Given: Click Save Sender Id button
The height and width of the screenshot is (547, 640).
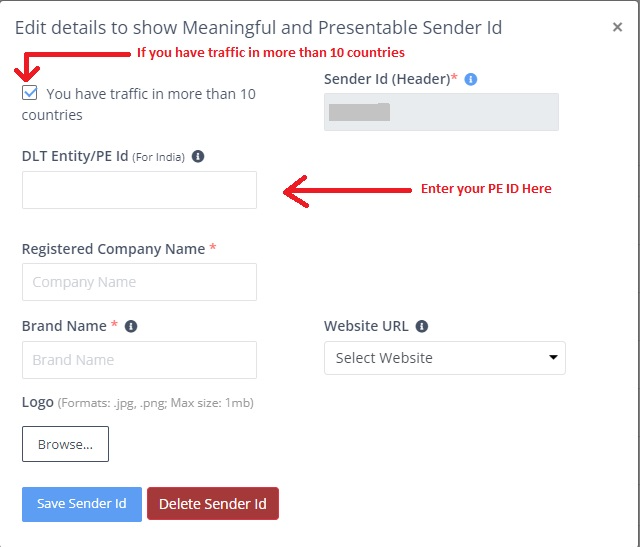Looking at the screenshot, I should point(82,504).
